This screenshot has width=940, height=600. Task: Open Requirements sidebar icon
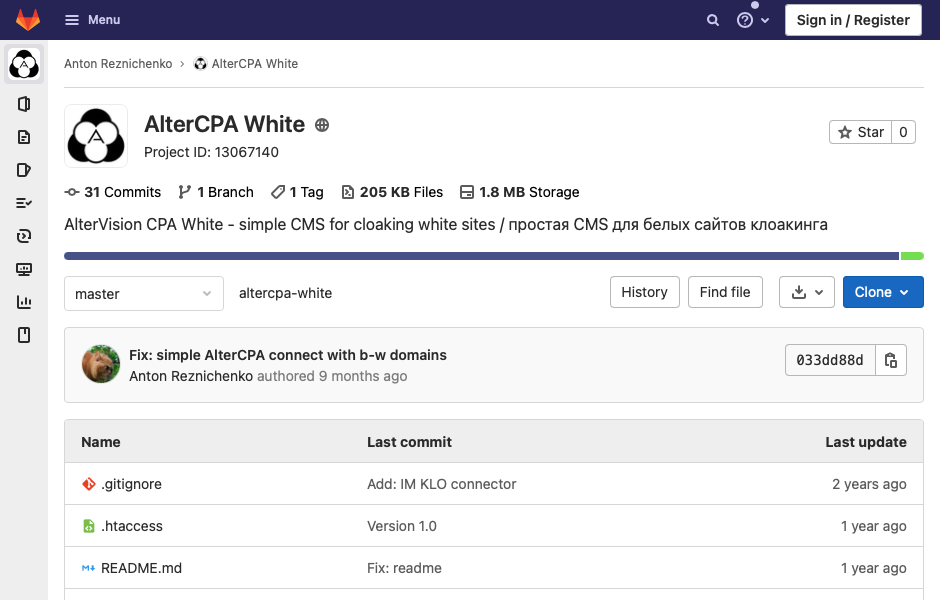[x=24, y=203]
